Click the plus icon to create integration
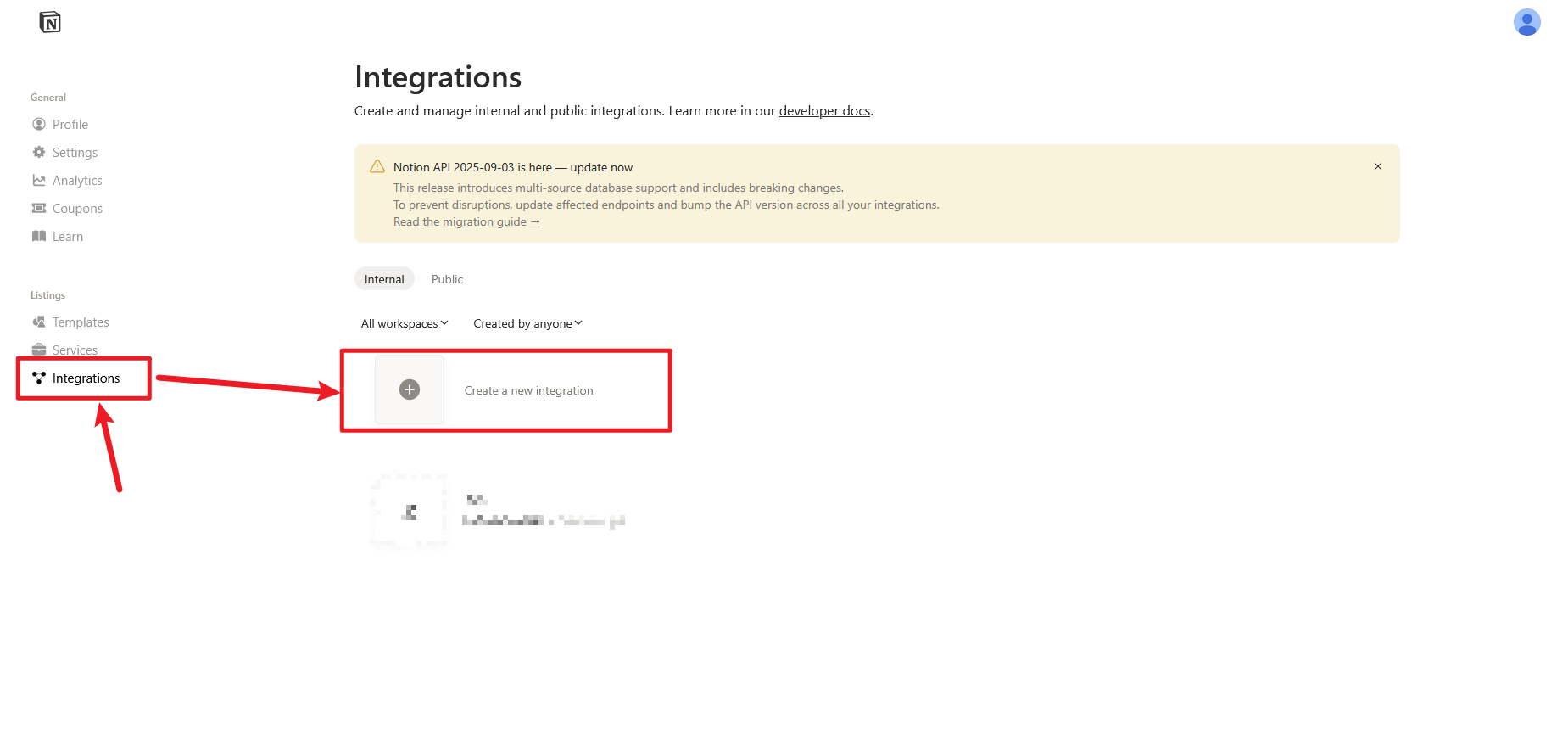This screenshot has width=1568, height=734. pyautogui.click(x=410, y=389)
